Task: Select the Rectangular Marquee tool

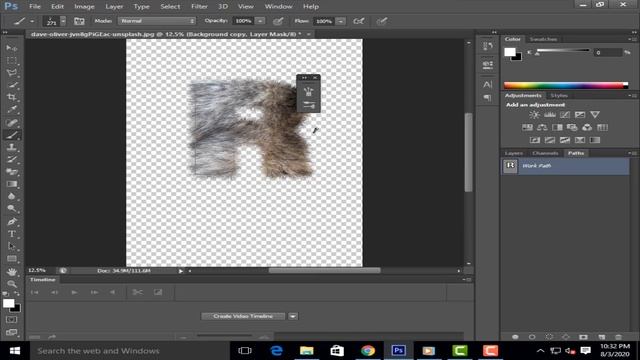Action: [x=11, y=60]
